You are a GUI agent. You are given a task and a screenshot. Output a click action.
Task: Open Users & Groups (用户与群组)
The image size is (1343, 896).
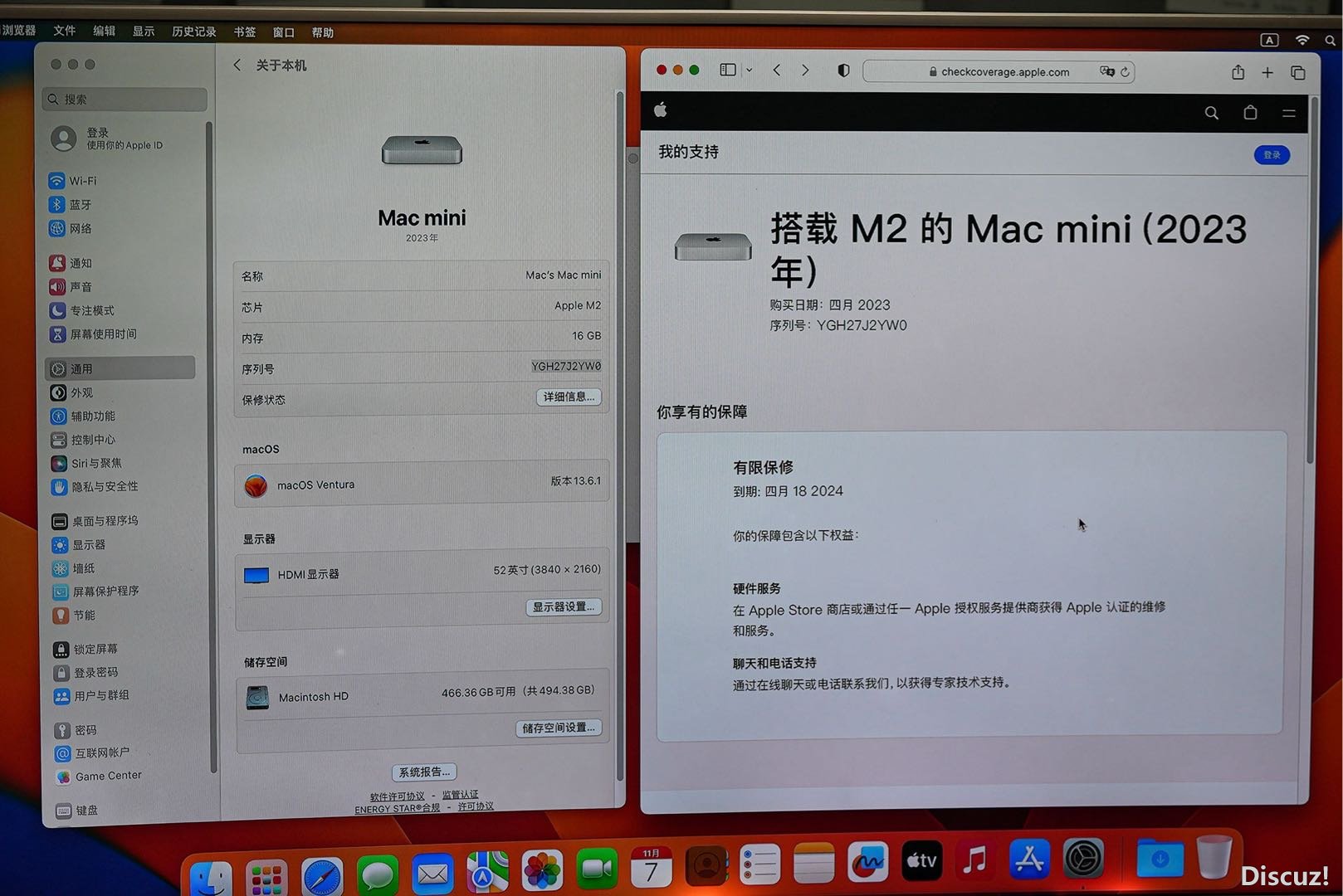[x=92, y=695]
